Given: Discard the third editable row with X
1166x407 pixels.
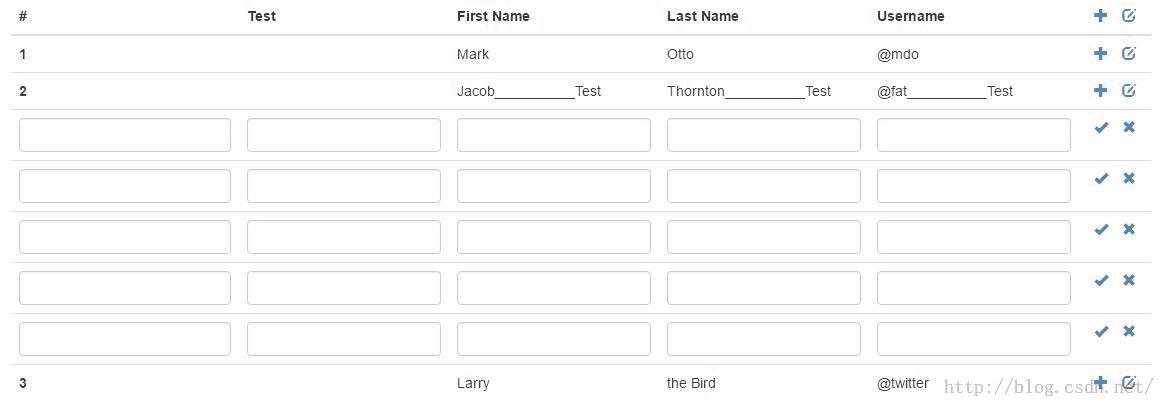Looking at the screenshot, I should [1129, 230].
